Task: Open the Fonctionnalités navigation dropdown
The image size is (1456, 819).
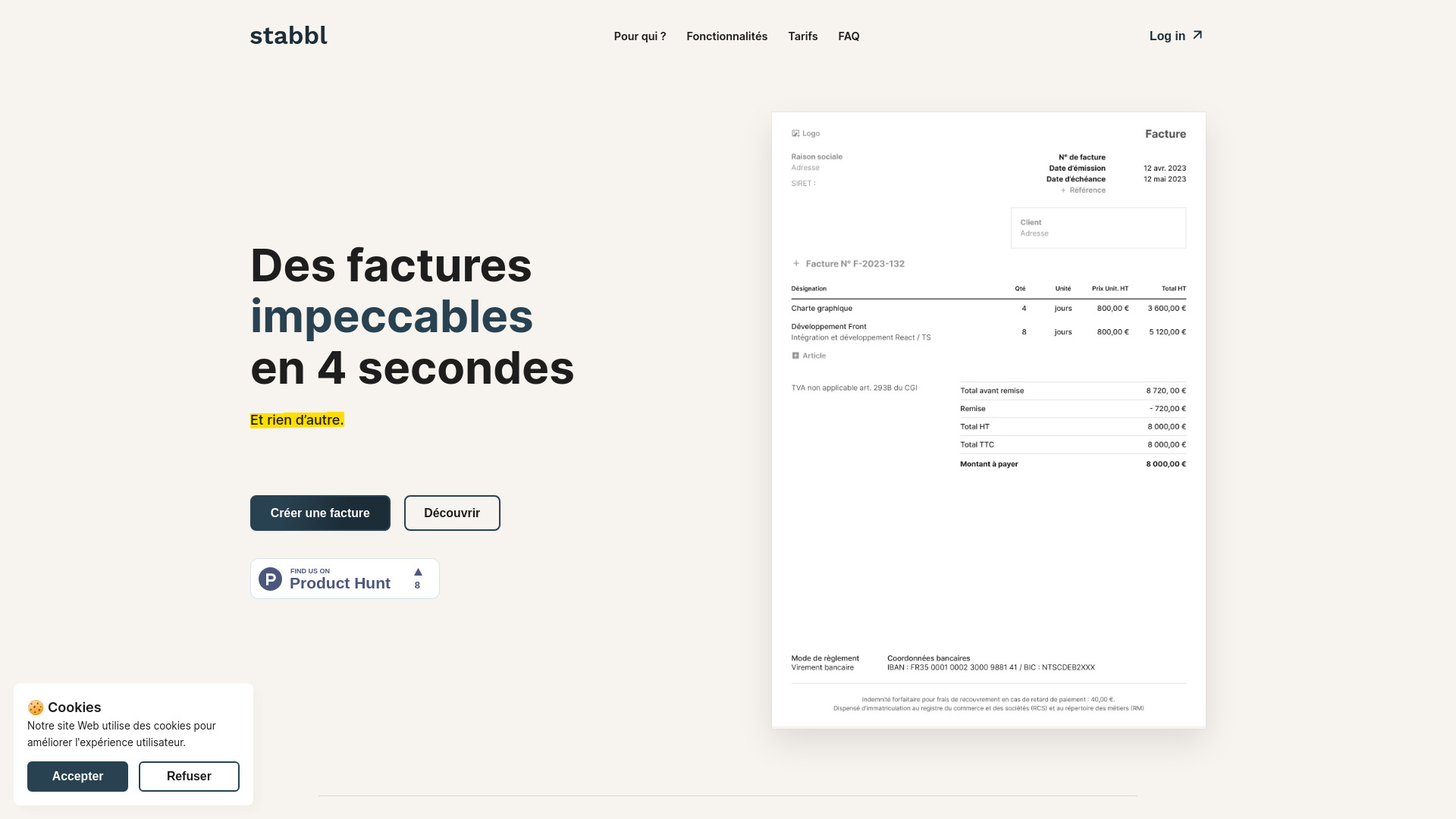Action: pos(727,36)
